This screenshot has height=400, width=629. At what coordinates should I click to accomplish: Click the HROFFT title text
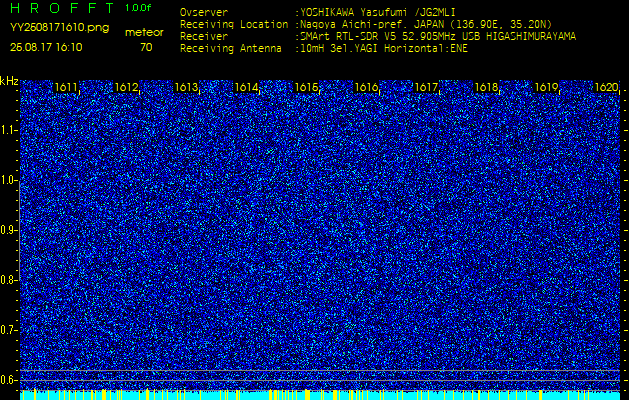(x=63, y=8)
